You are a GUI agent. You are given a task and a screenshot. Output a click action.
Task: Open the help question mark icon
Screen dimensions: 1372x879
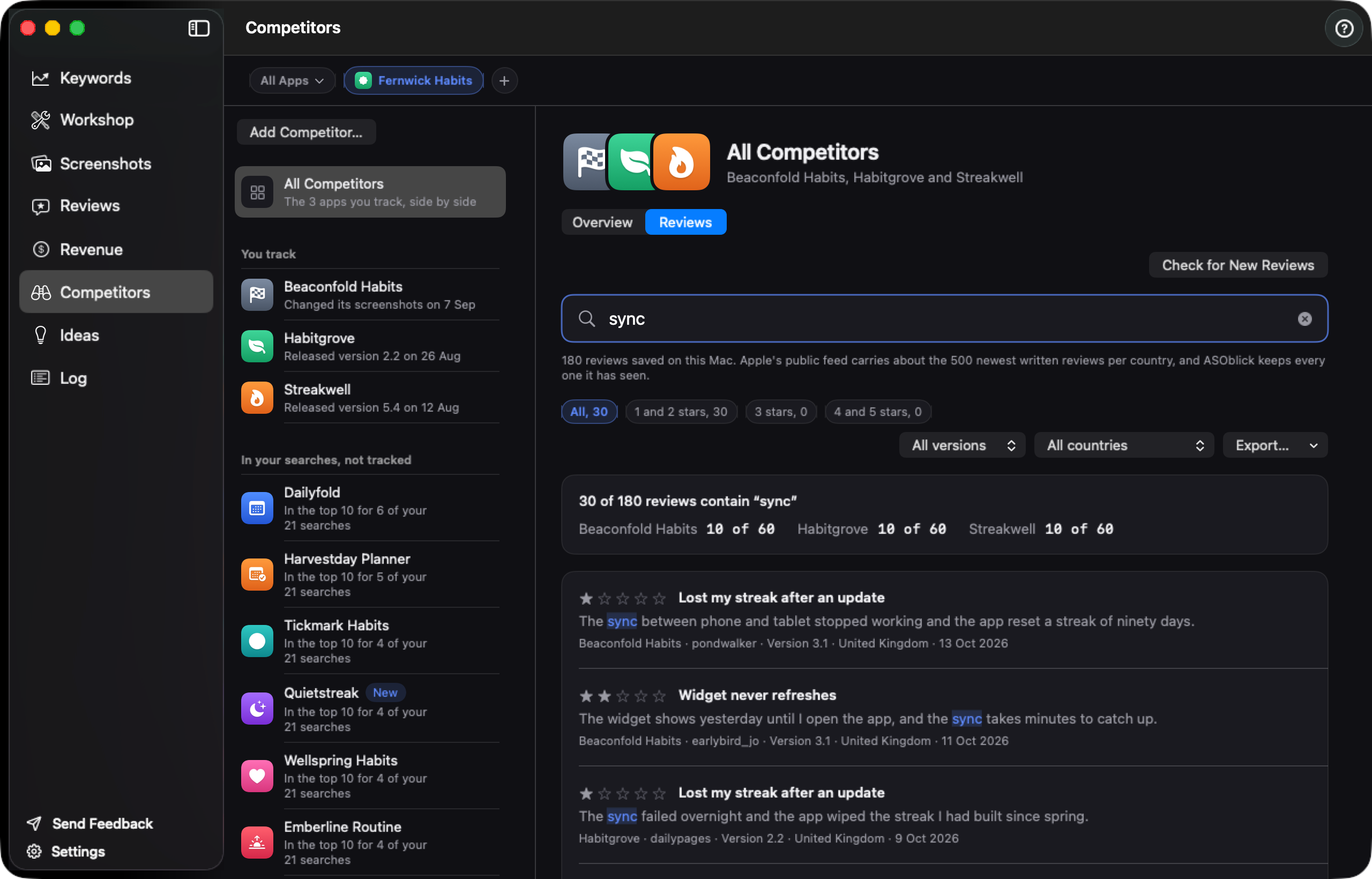point(1344,28)
